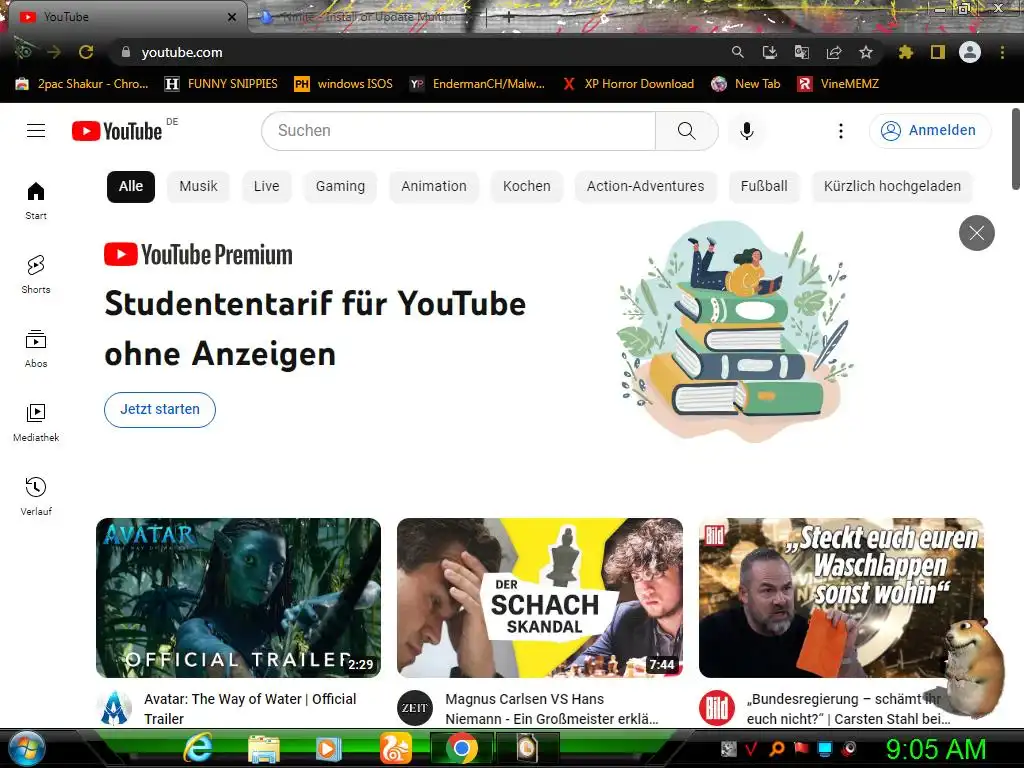Select the Action-Adventures filter chip
1024x768 pixels.
[x=645, y=187]
